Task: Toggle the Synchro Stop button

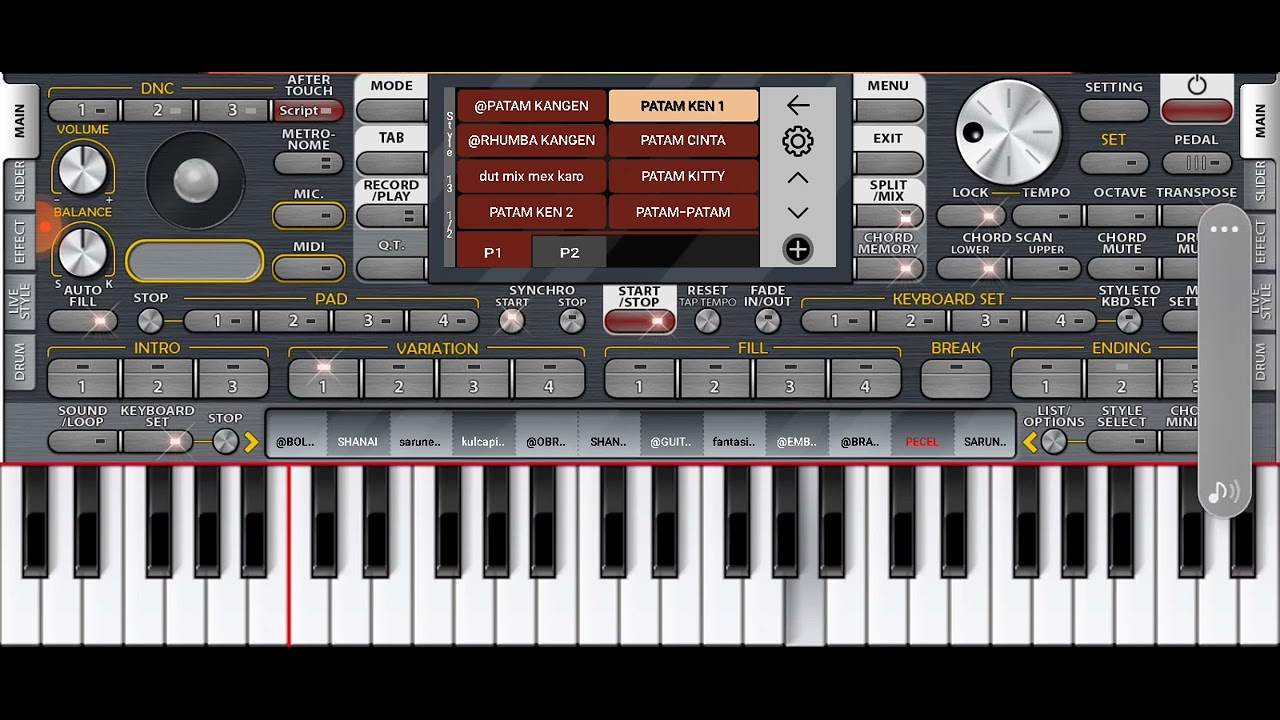Action: point(572,321)
